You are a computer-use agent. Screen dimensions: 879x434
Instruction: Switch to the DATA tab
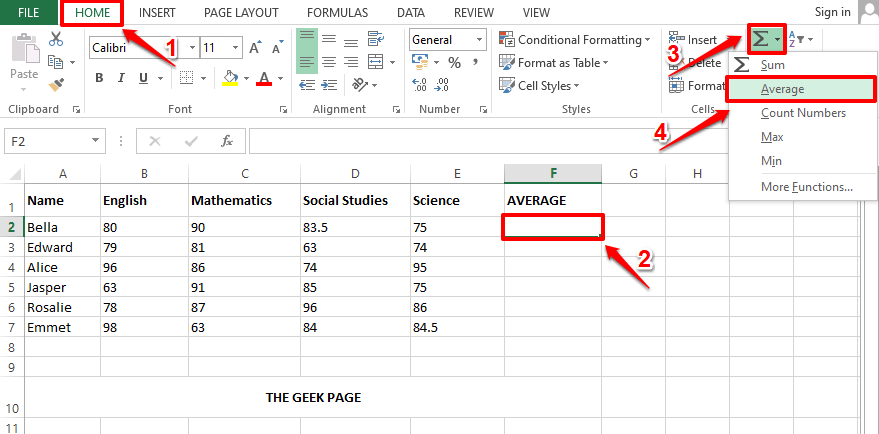410,12
